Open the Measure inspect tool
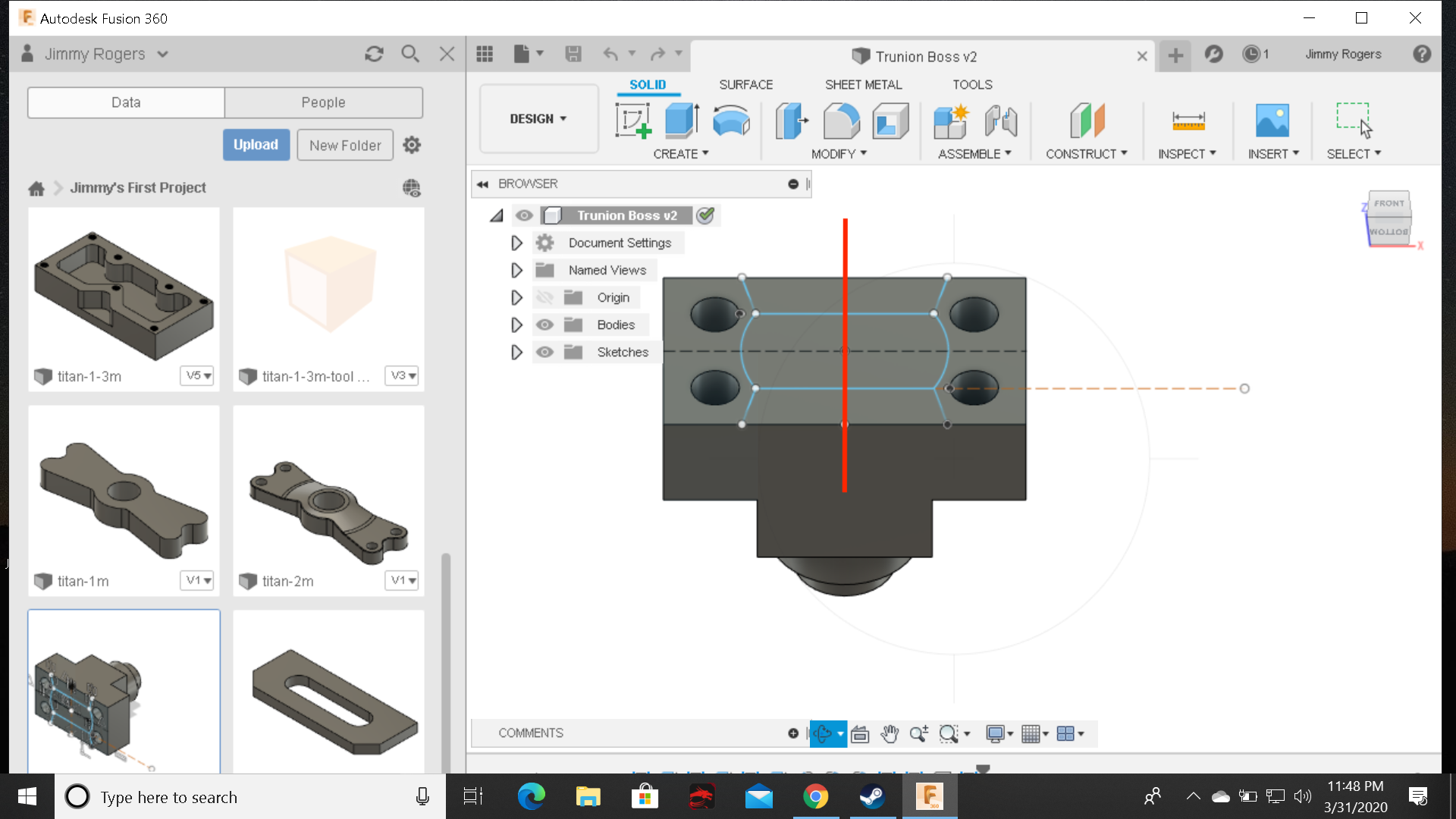This screenshot has width=1456, height=819. 1187,120
